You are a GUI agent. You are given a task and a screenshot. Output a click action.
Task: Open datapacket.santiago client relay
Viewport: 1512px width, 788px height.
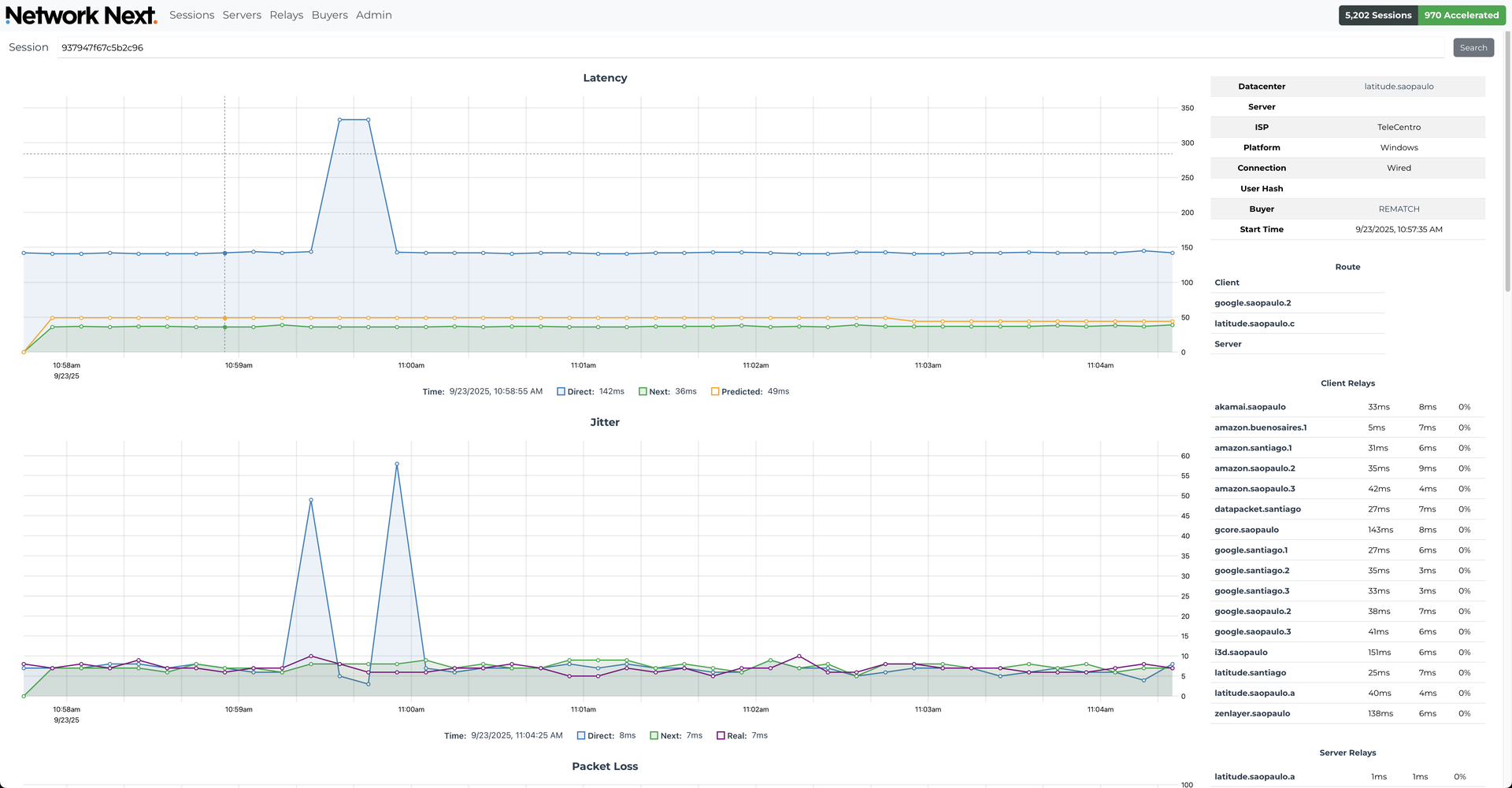pos(1258,509)
